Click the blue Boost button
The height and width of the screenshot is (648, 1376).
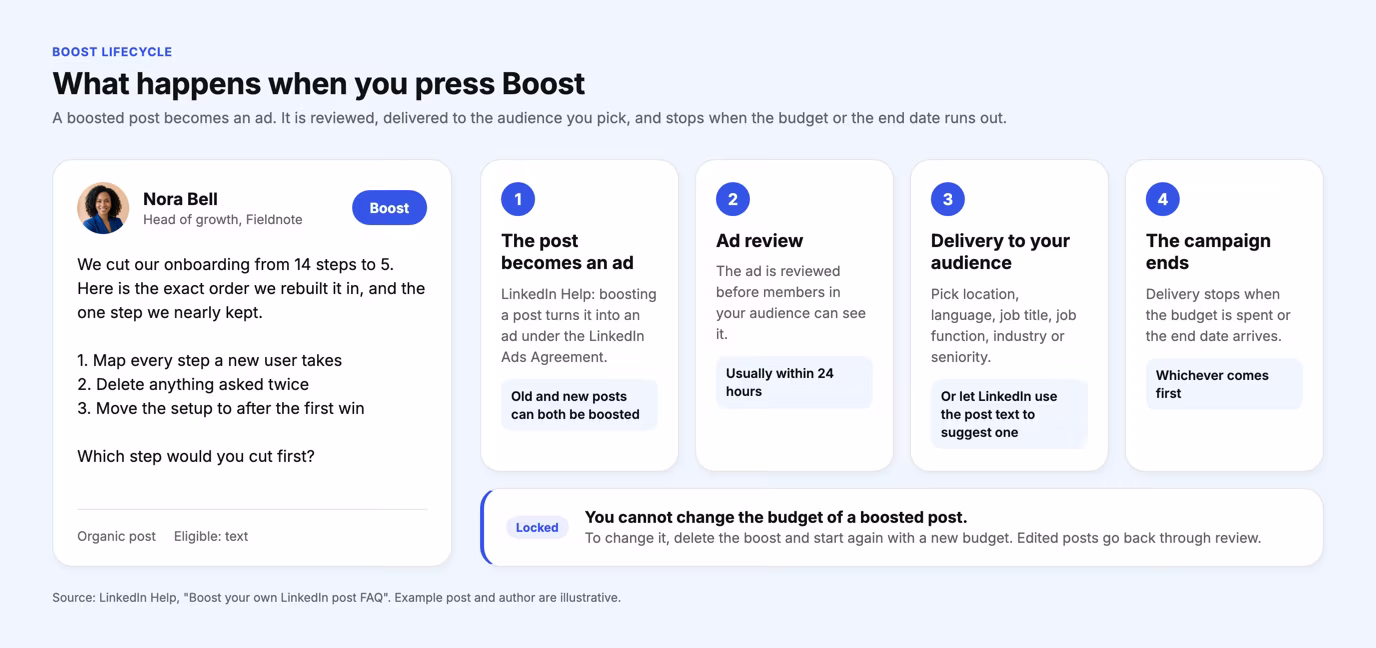389,208
